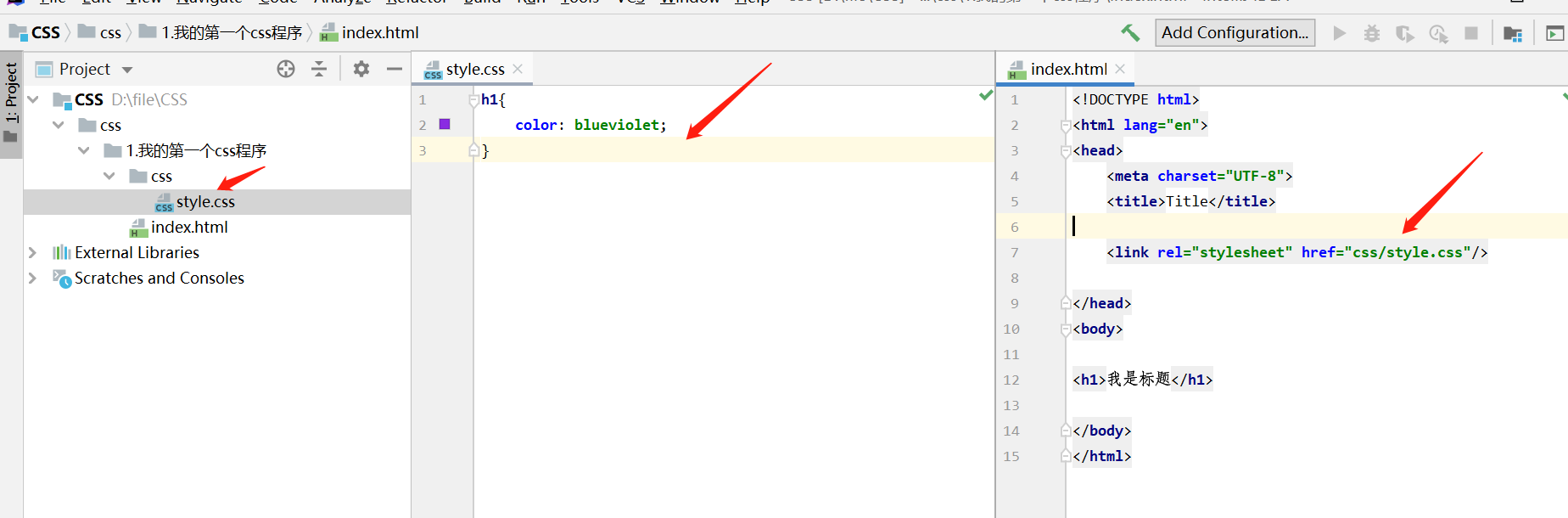Click the meta charset line in index.html
Viewport: 1568px width, 518px height.
click(x=1199, y=176)
